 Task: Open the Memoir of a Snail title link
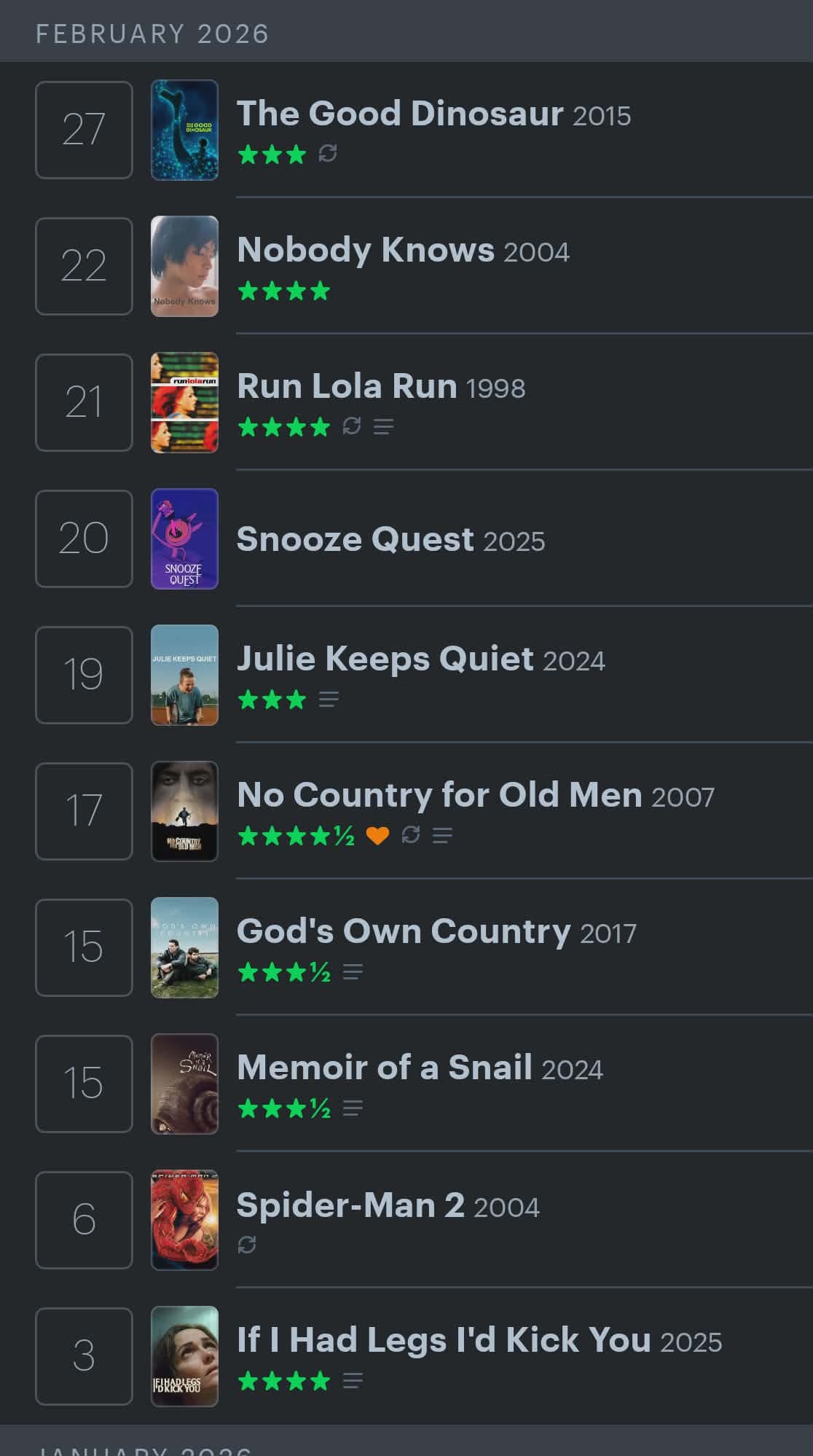tap(384, 1068)
